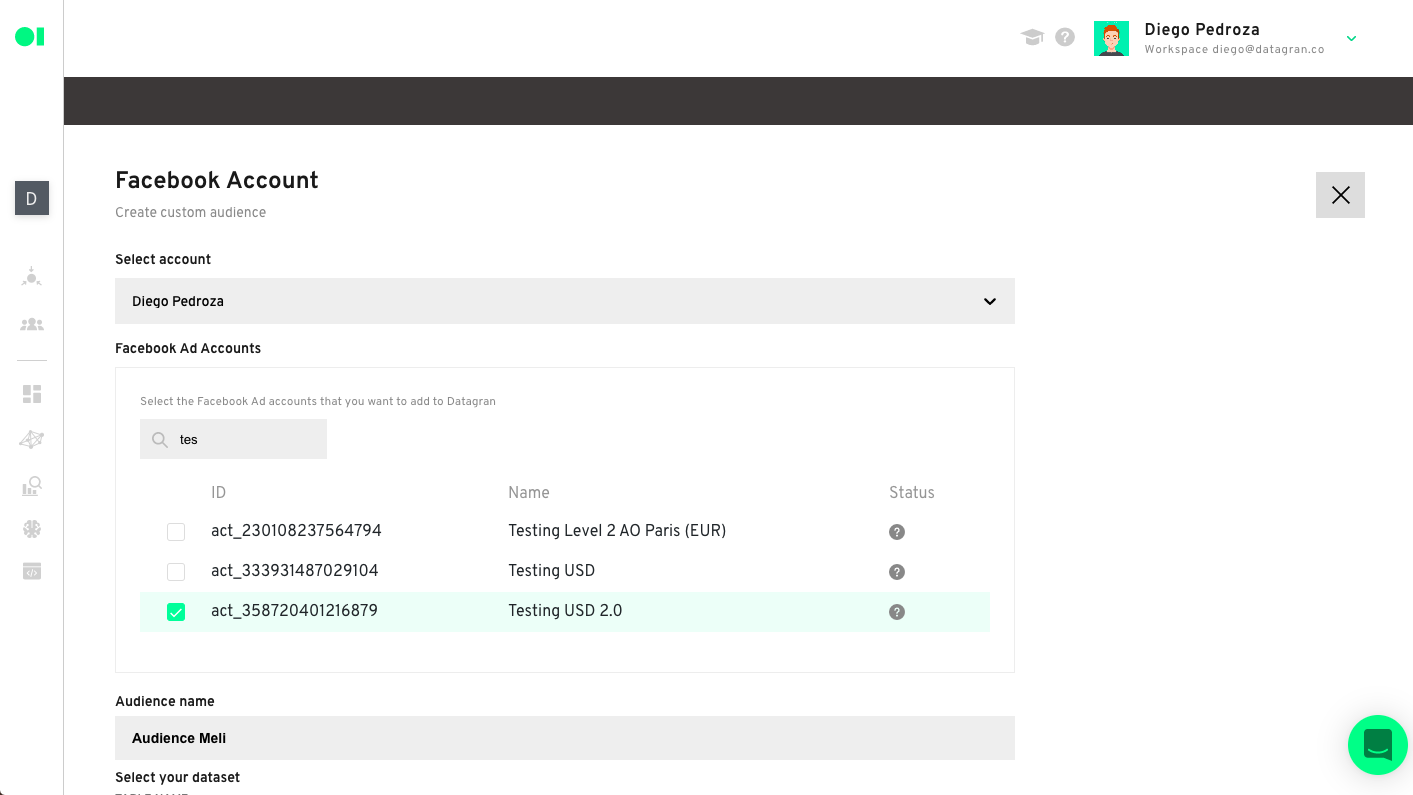Open the audiences people icon

coord(32,324)
